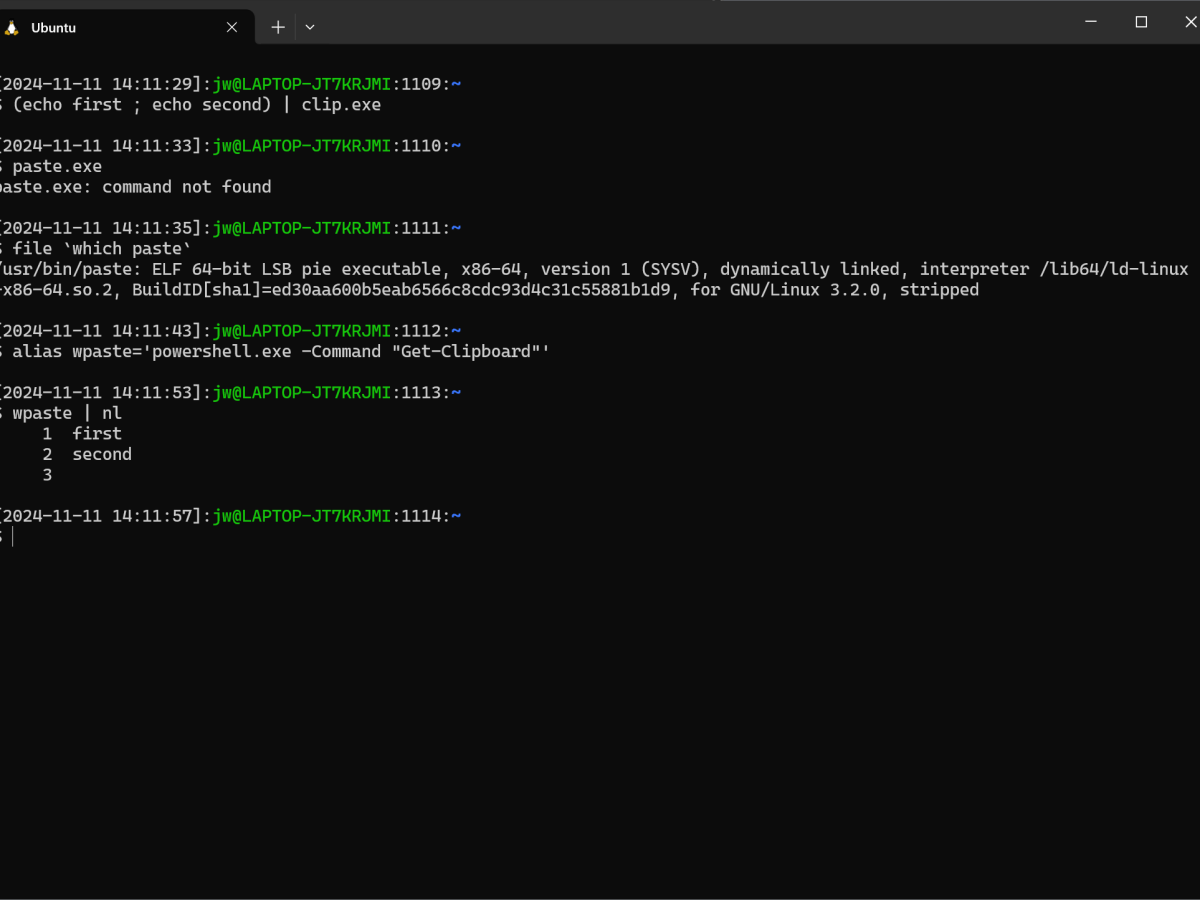Click the paste.exe command not found message

click(x=133, y=186)
